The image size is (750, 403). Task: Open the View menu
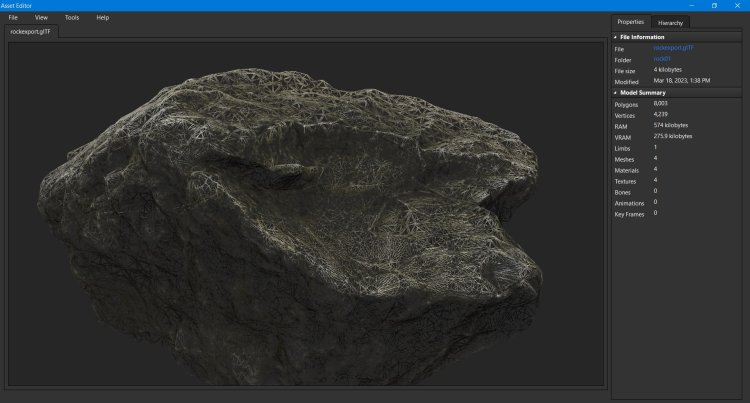(x=41, y=18)
